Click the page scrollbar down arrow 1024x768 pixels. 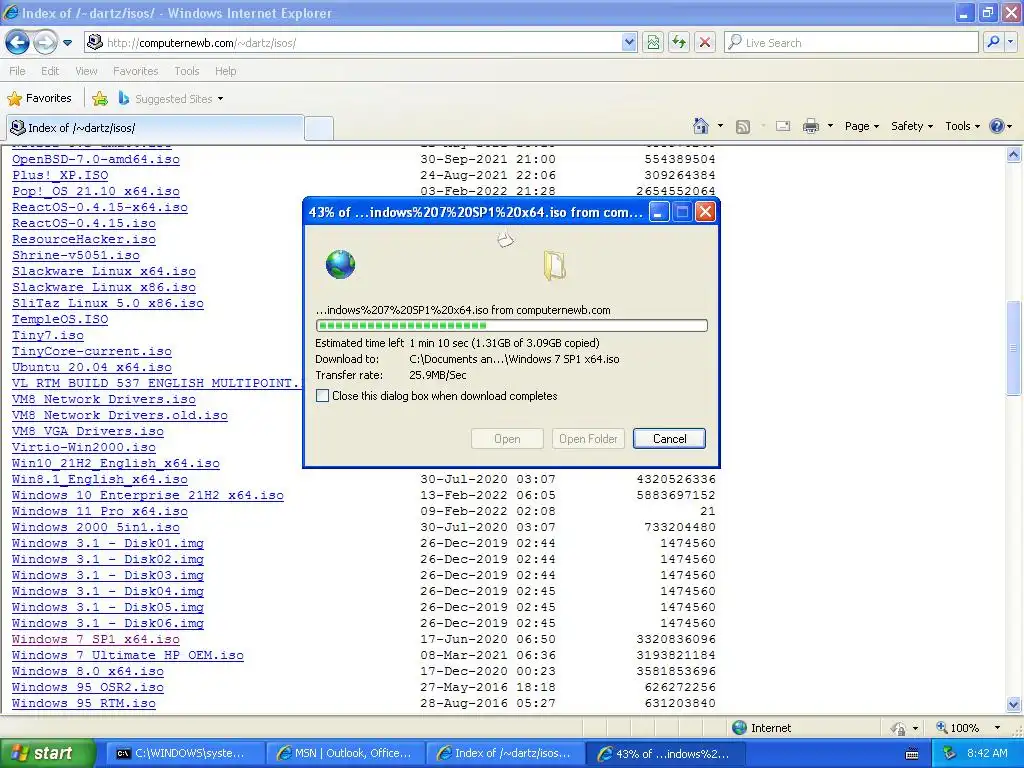[x=1014, y=704]
